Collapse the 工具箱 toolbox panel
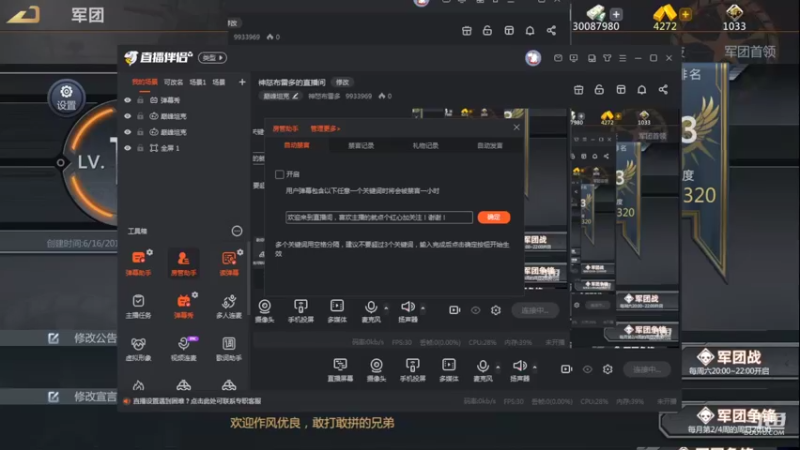This screenshot has height=450, width=800. click(x=237, y=231)
